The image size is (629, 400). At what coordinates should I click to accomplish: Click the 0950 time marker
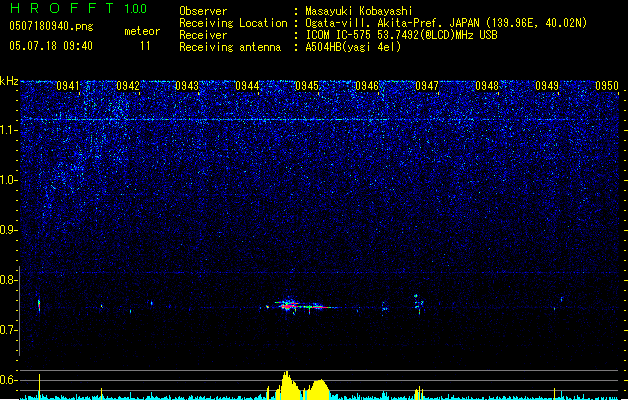point(607,86)
